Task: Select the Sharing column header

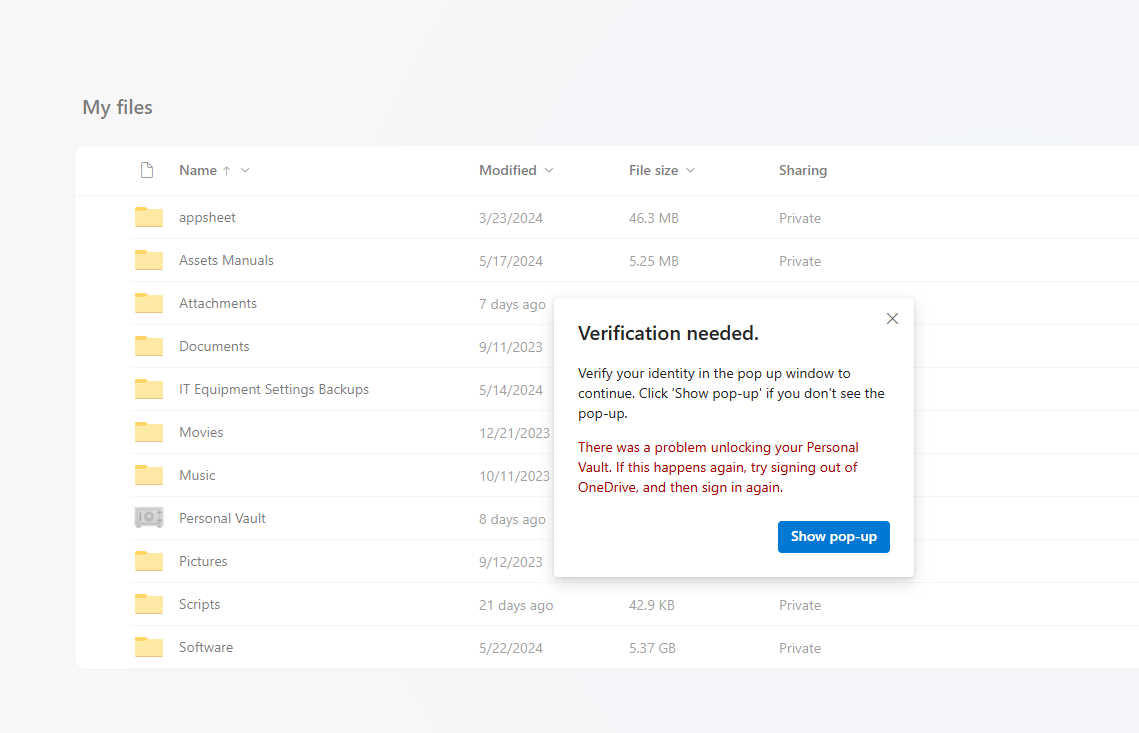Action: pos(803,170)
